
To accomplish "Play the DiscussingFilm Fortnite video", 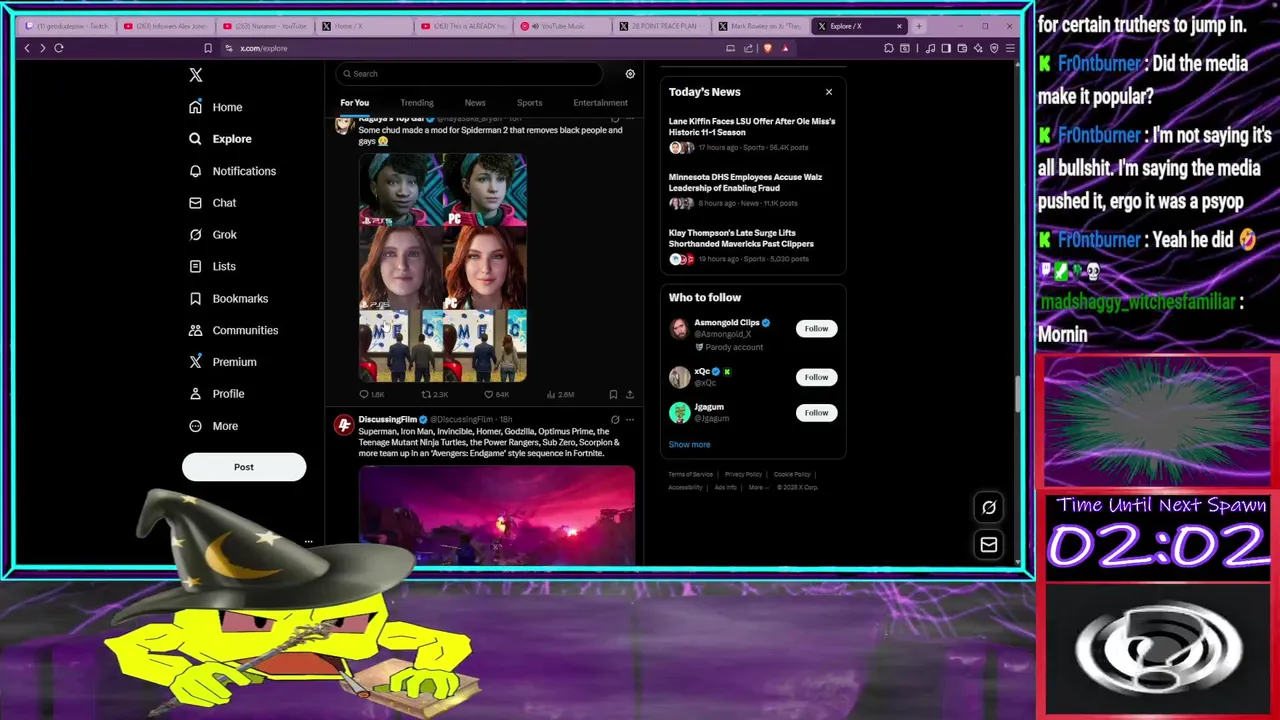I will pyautogui.click(x=497, y=516).
